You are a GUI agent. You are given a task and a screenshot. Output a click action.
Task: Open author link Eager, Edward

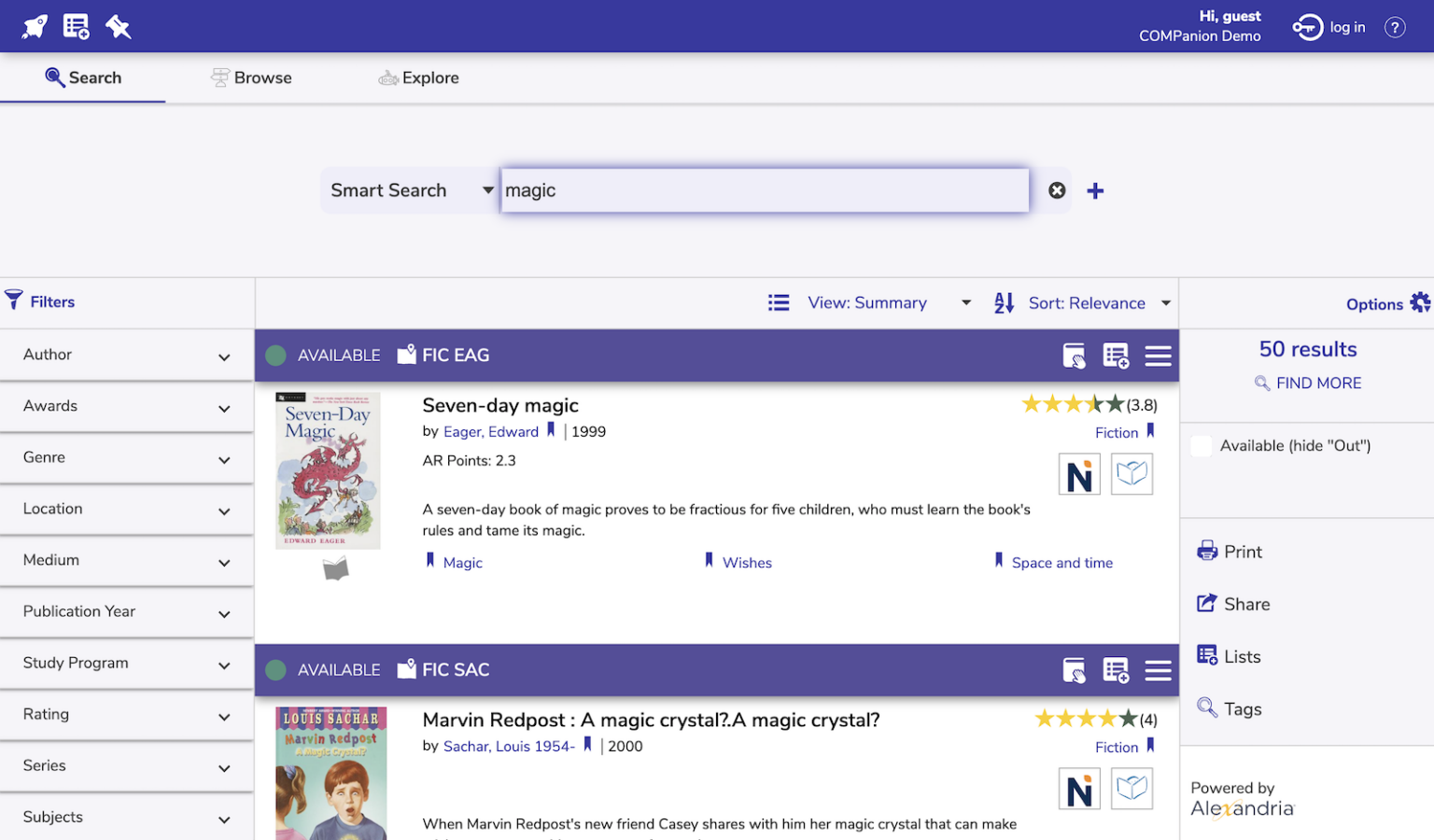(x=490, y=432)
